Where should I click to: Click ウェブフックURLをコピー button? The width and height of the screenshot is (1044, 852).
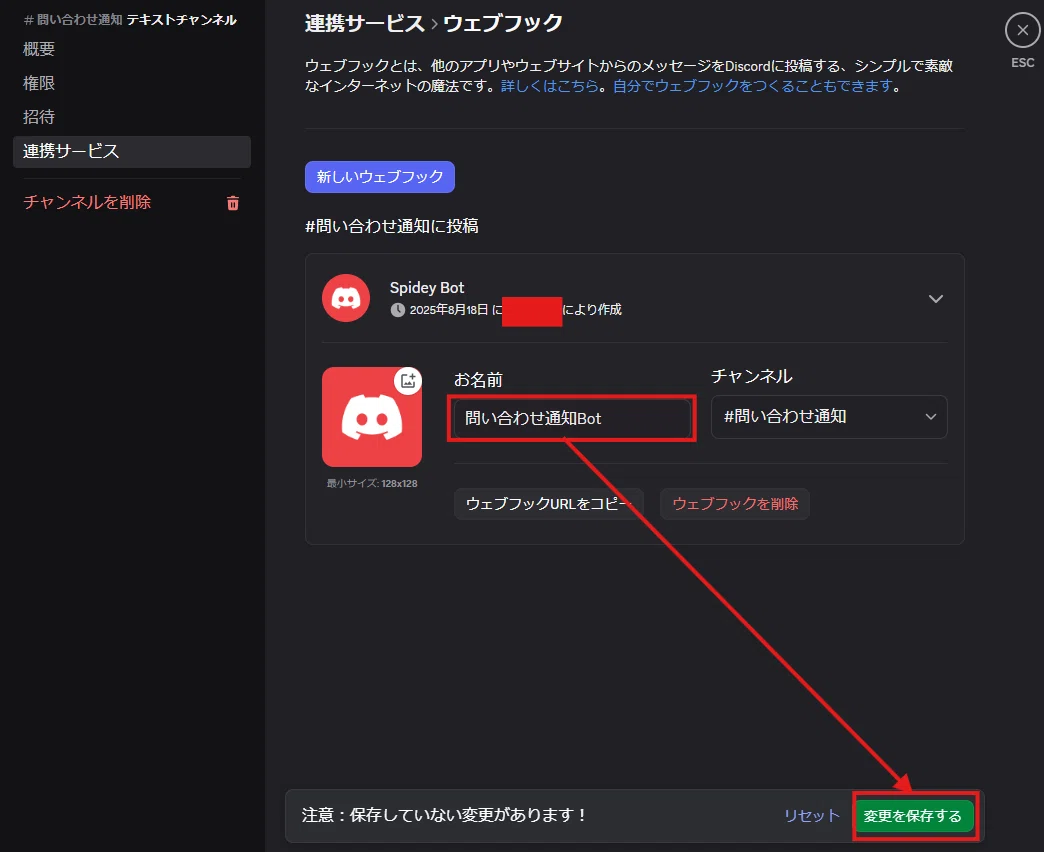point(549,504)
